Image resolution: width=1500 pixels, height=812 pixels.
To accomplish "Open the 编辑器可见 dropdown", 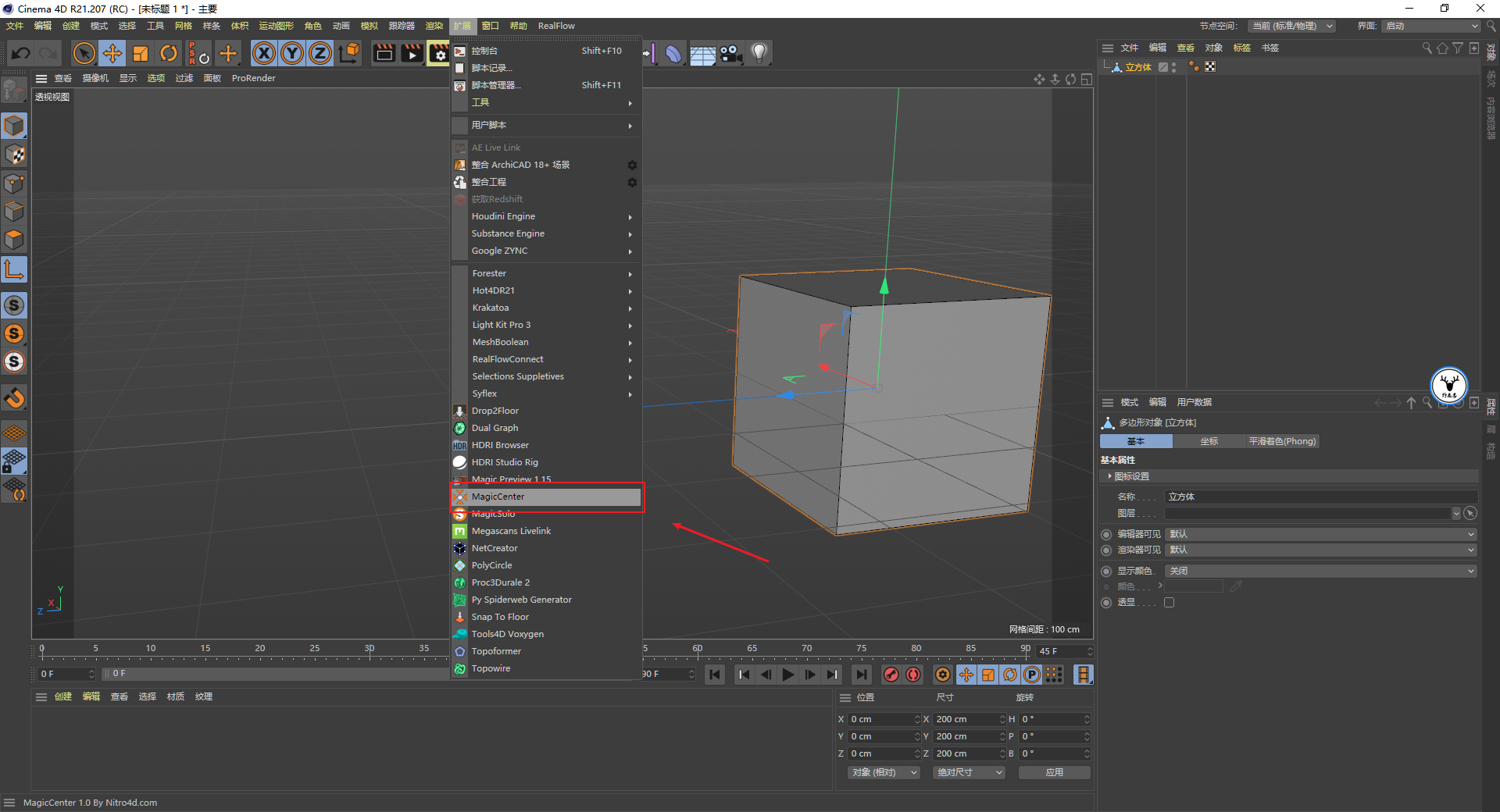I will (1320, 534).
